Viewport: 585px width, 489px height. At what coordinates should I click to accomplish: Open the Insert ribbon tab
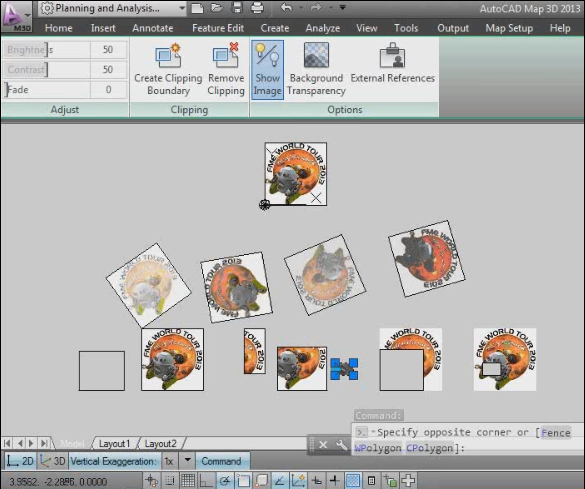coord(103,28)
